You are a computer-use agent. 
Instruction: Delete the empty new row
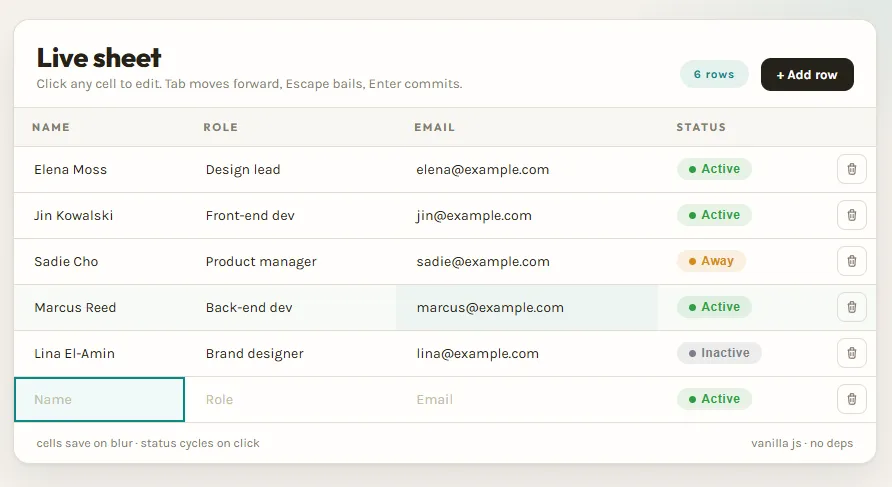tap(852, 399)
